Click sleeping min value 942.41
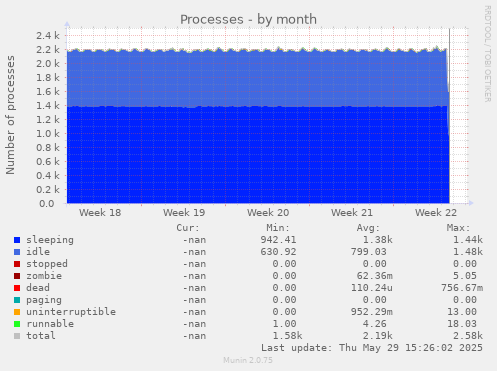Image resolution: width=497 pixels, height=371 pixels. pyautogui.click(x=278, y=240)
